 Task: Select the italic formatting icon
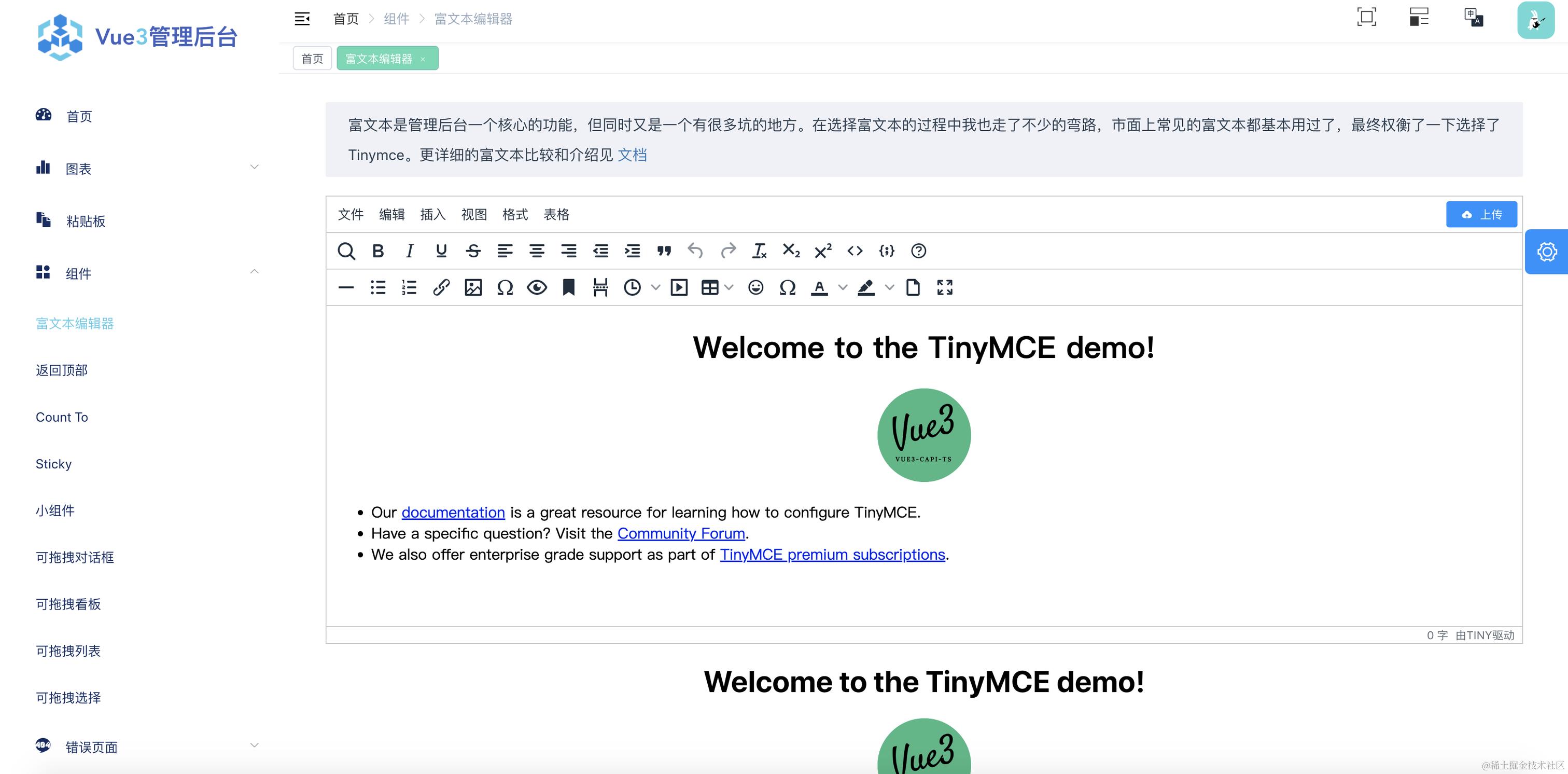[410, 251]
